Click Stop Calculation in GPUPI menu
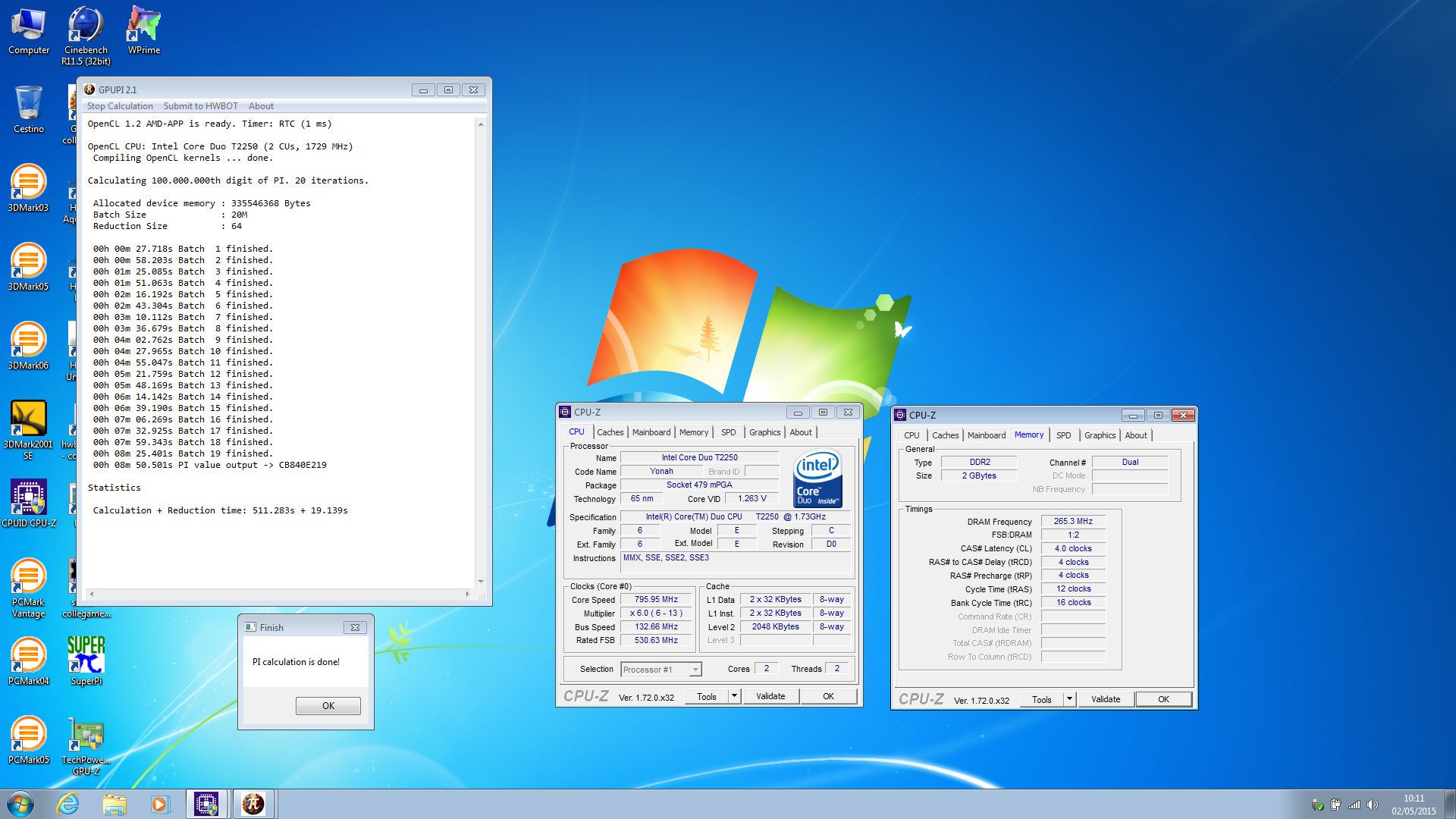Screen dimensions: 1456x819 click(120, 106)
